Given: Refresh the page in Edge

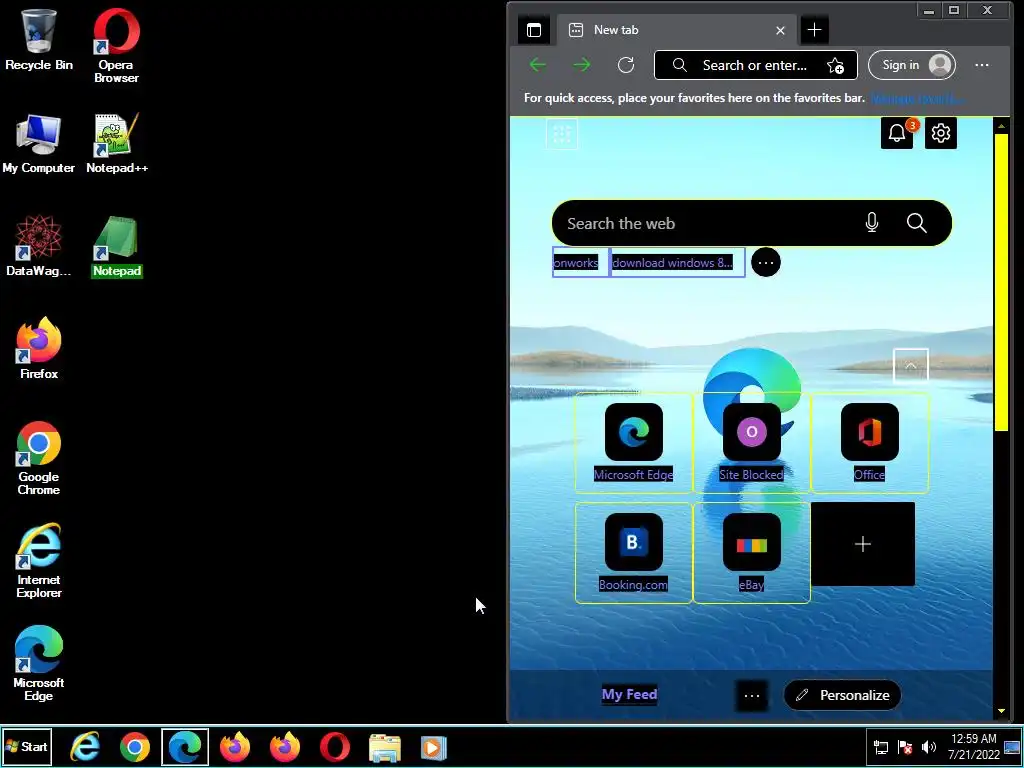Looking at the screenshot, I should pos(626,65).
